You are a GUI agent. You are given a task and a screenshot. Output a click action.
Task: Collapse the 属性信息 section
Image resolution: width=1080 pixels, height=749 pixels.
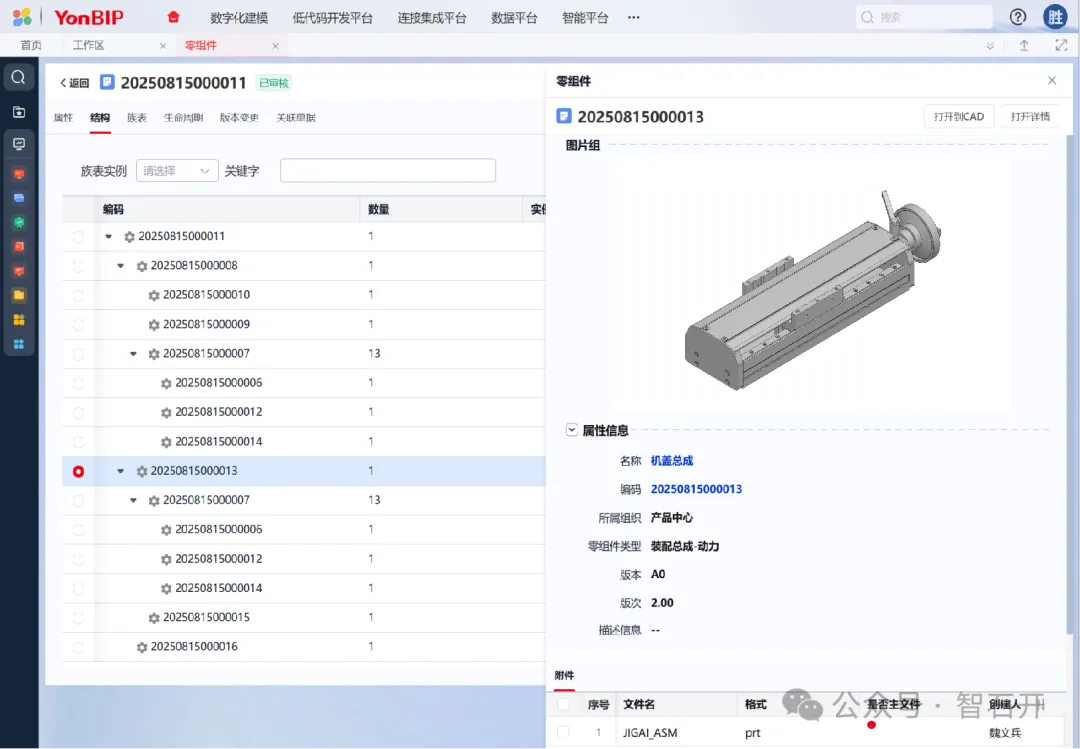(572, 430)
